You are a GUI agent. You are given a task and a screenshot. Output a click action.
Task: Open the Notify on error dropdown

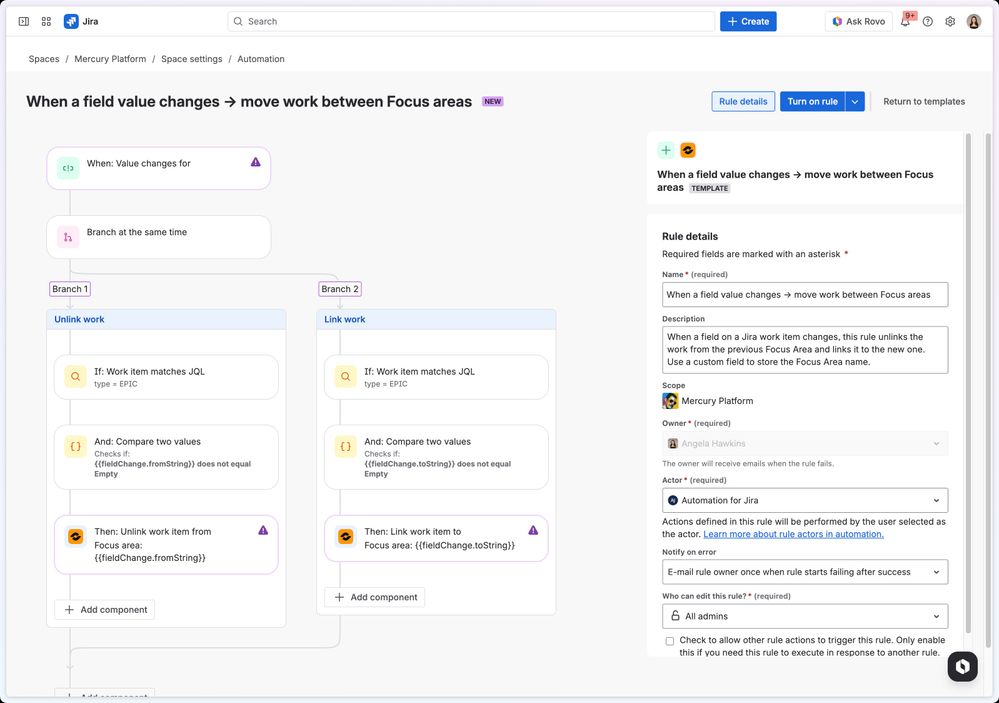[805, 572]
